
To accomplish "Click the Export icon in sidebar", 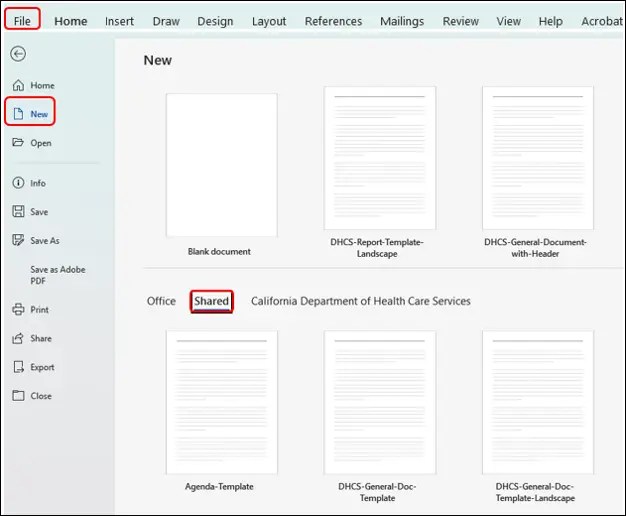I will pos(18,367).
